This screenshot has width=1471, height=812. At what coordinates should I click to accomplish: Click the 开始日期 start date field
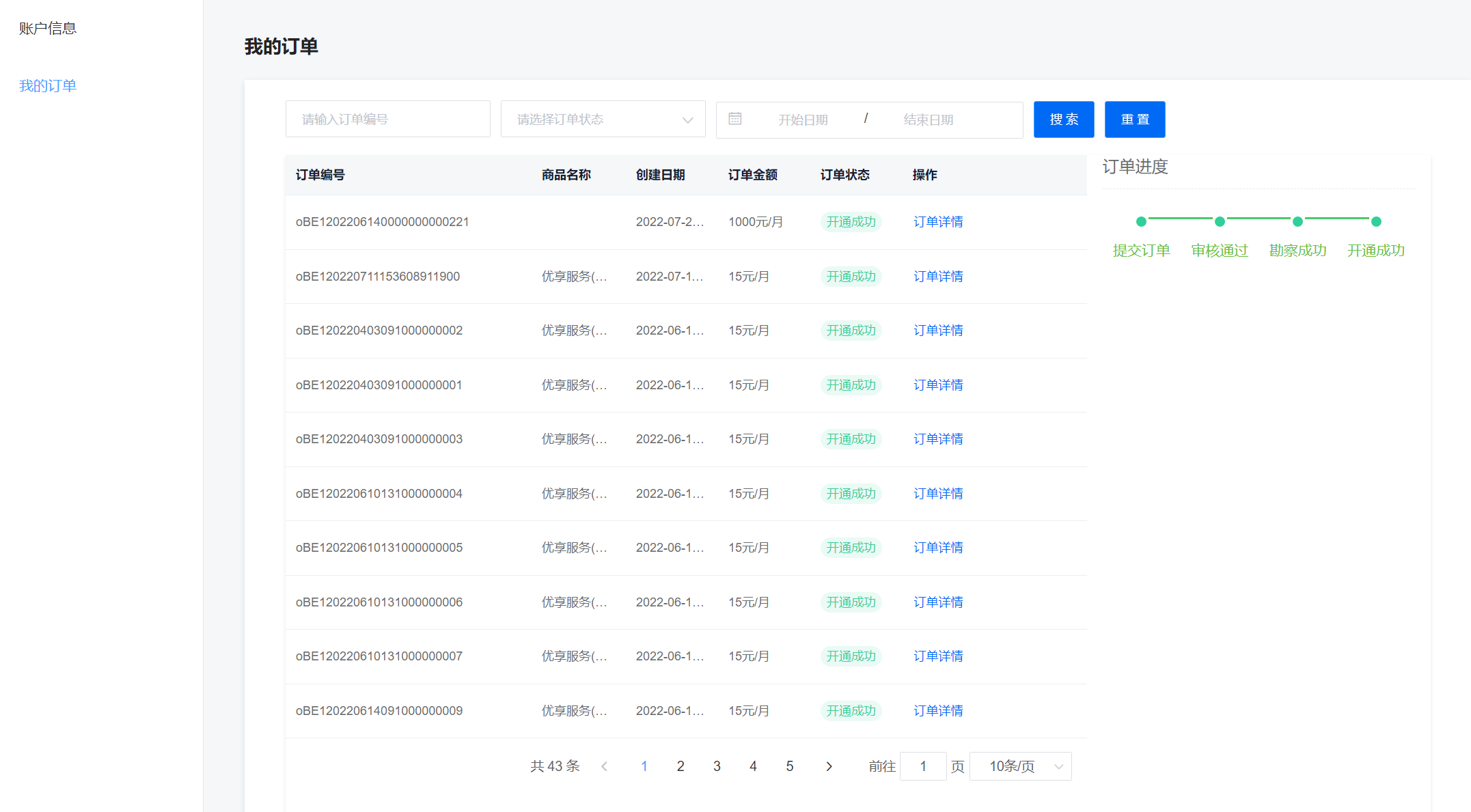803,120
